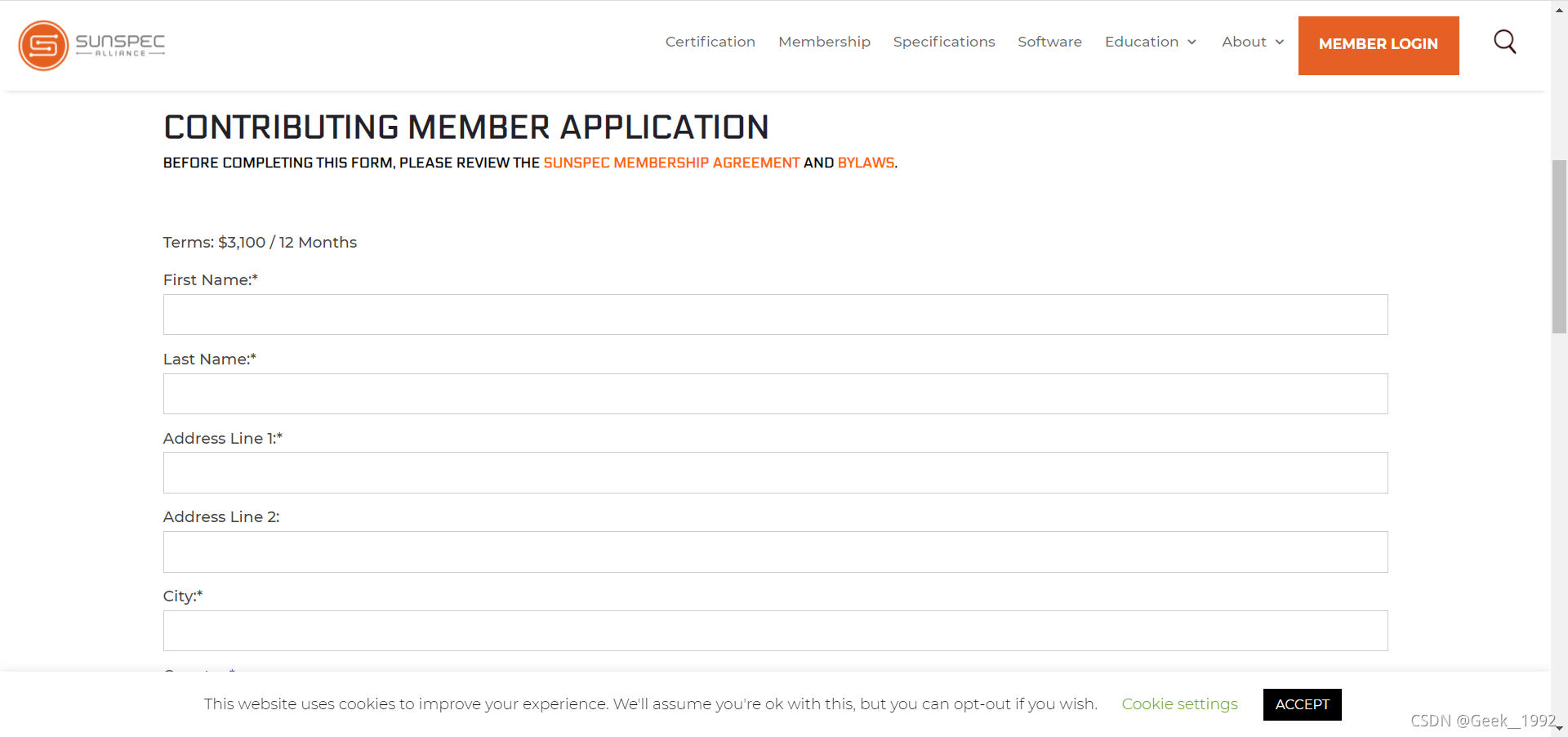Click the MEMBER LOGIN button

click(x=1379, y=46)
